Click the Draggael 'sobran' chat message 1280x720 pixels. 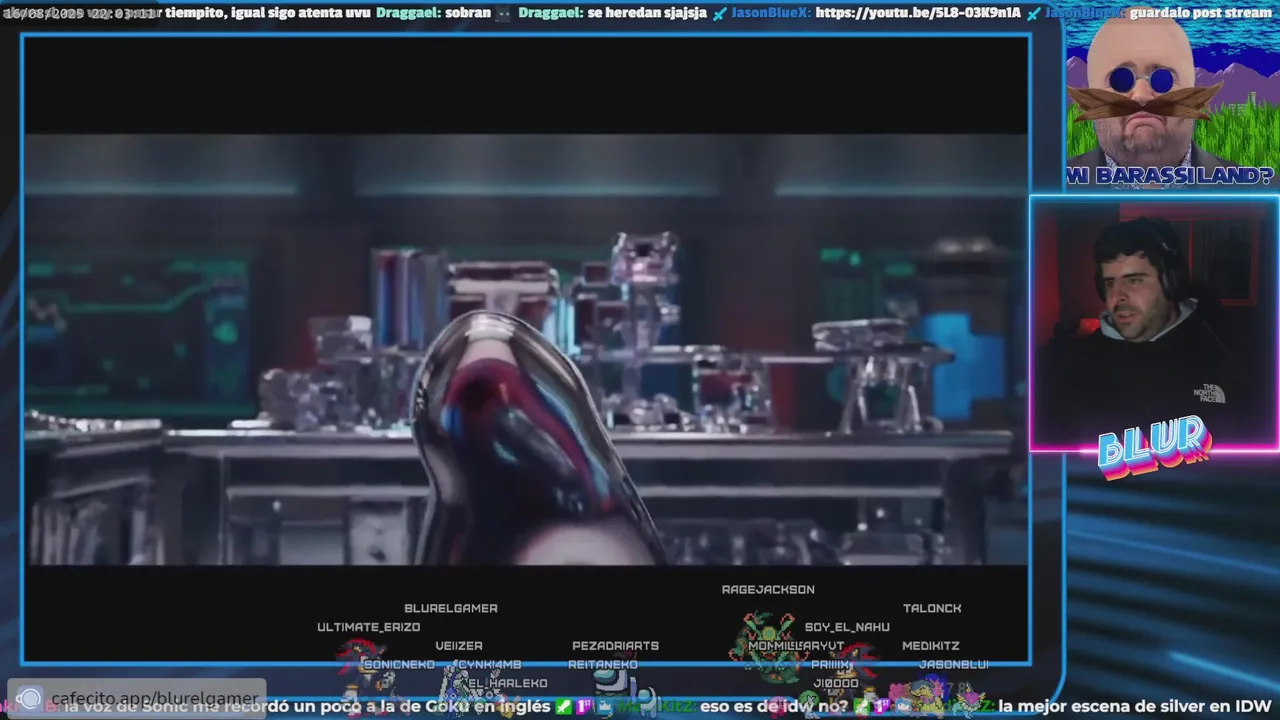click(x=434, y=13)
